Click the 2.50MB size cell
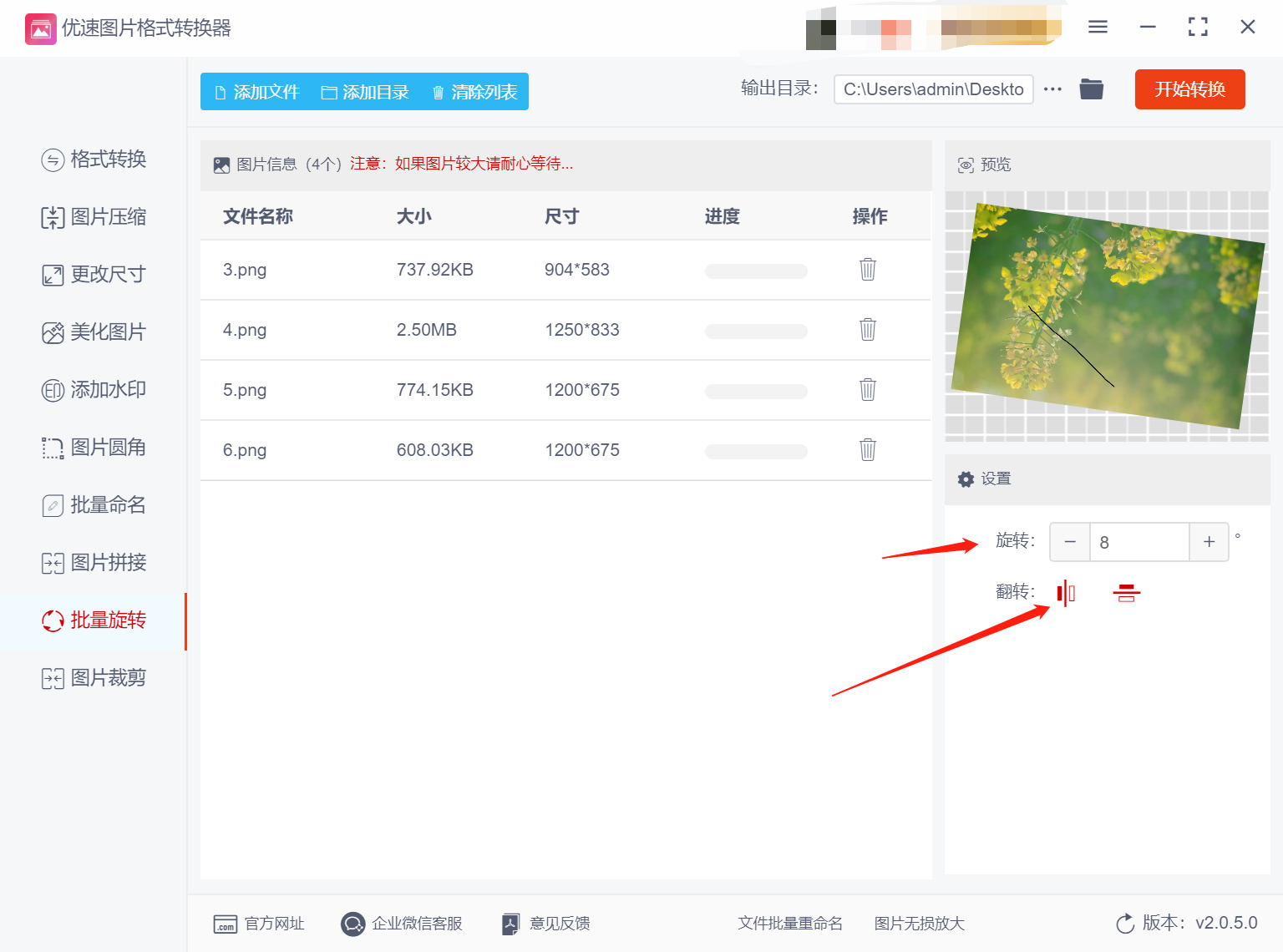The width and height of the screenshot is (1283, 952). (x=427, y=330)
